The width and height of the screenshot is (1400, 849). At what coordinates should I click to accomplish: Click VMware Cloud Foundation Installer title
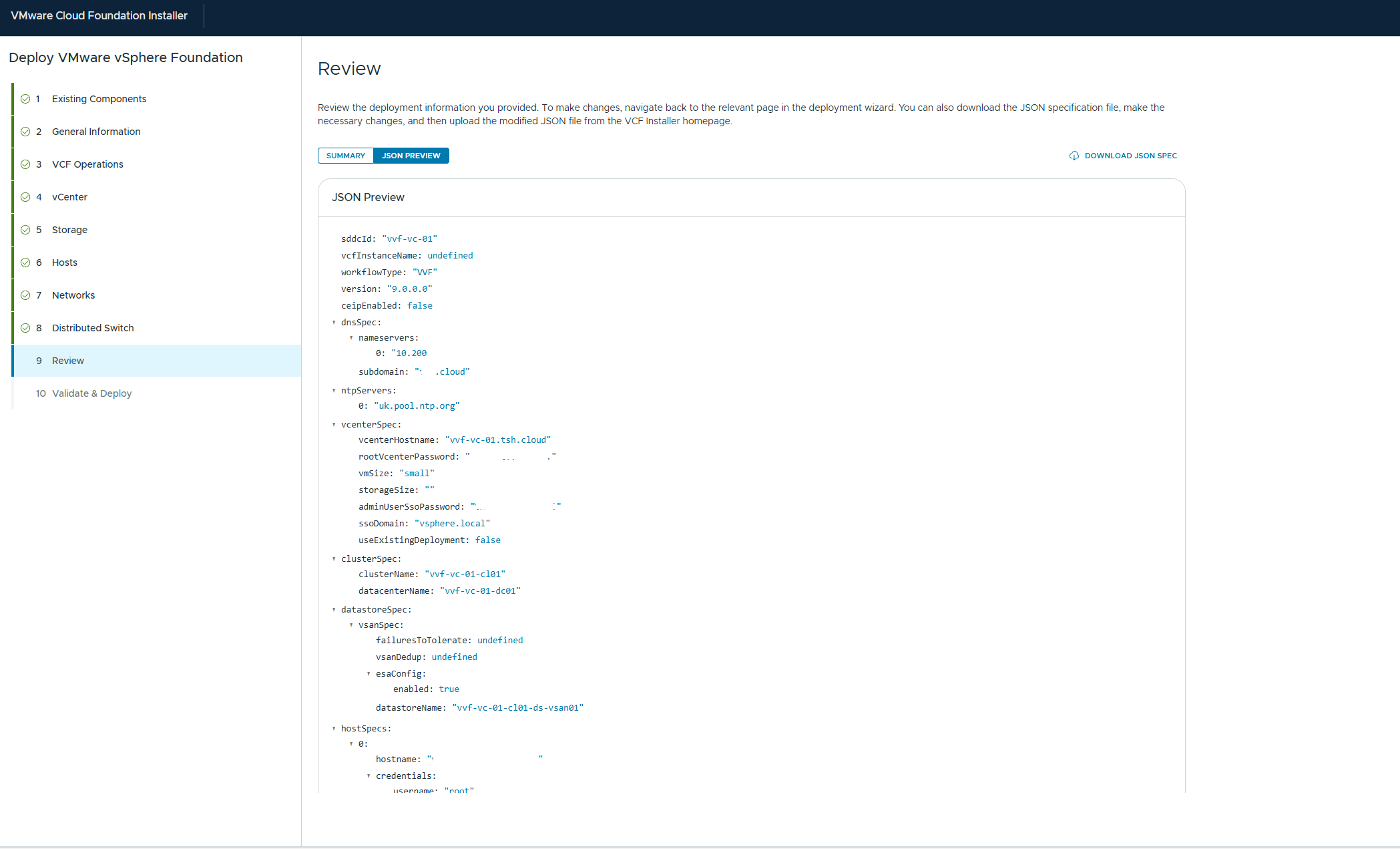(99, 15)
